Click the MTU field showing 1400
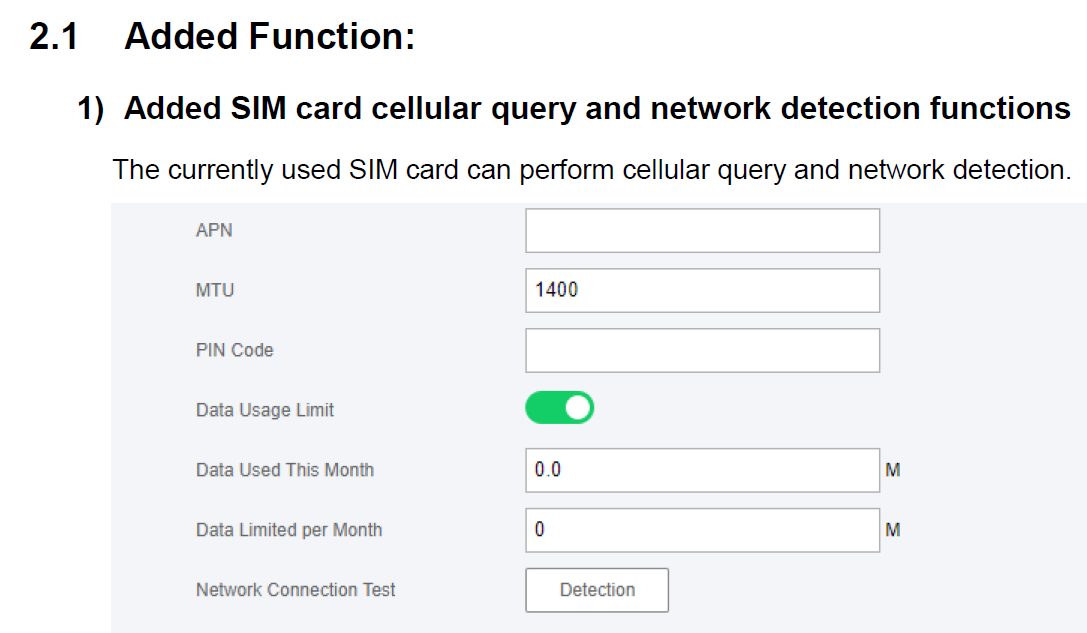1087x633 pixels. 702,290
